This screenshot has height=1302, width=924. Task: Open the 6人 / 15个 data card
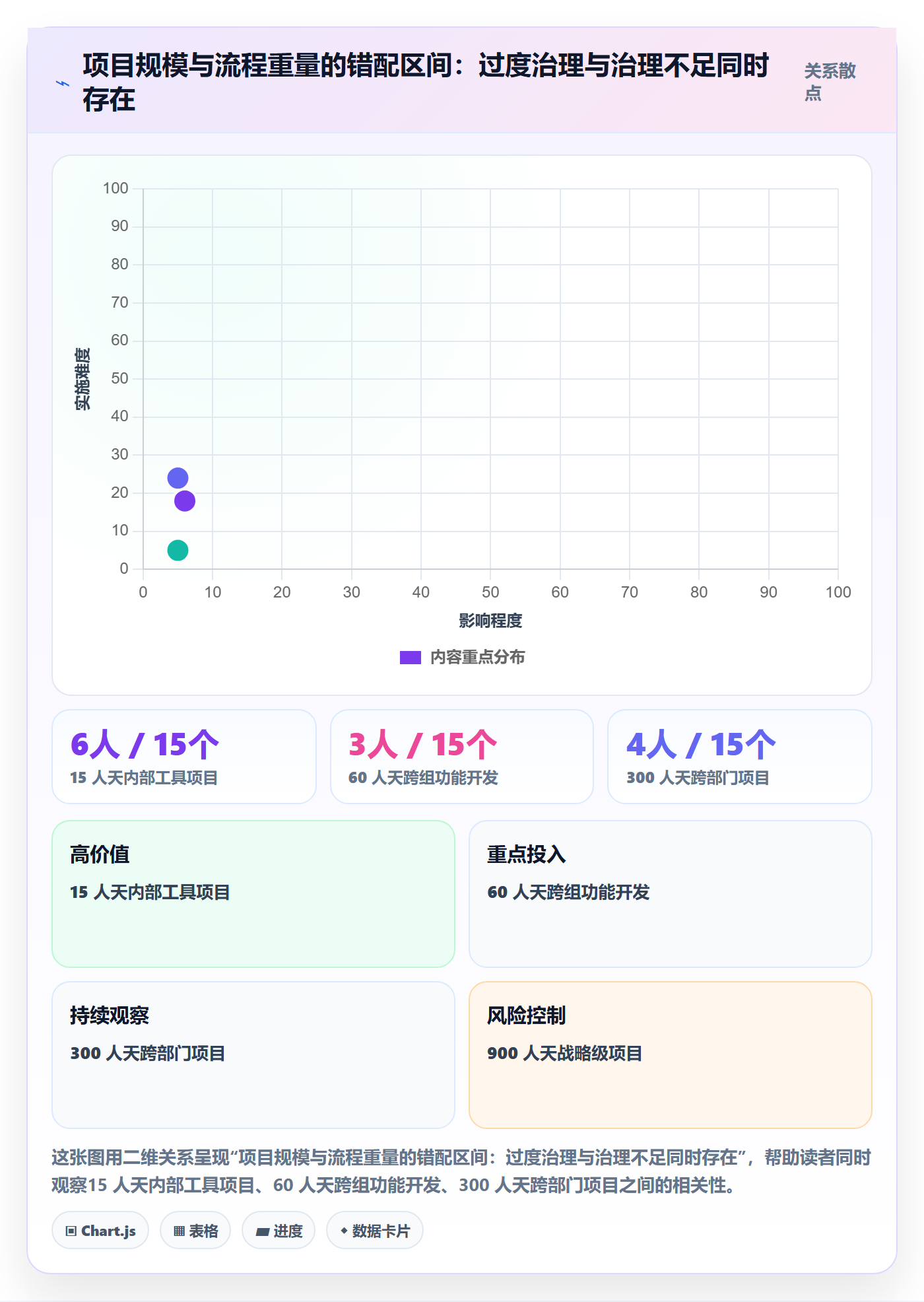point(184,757)
